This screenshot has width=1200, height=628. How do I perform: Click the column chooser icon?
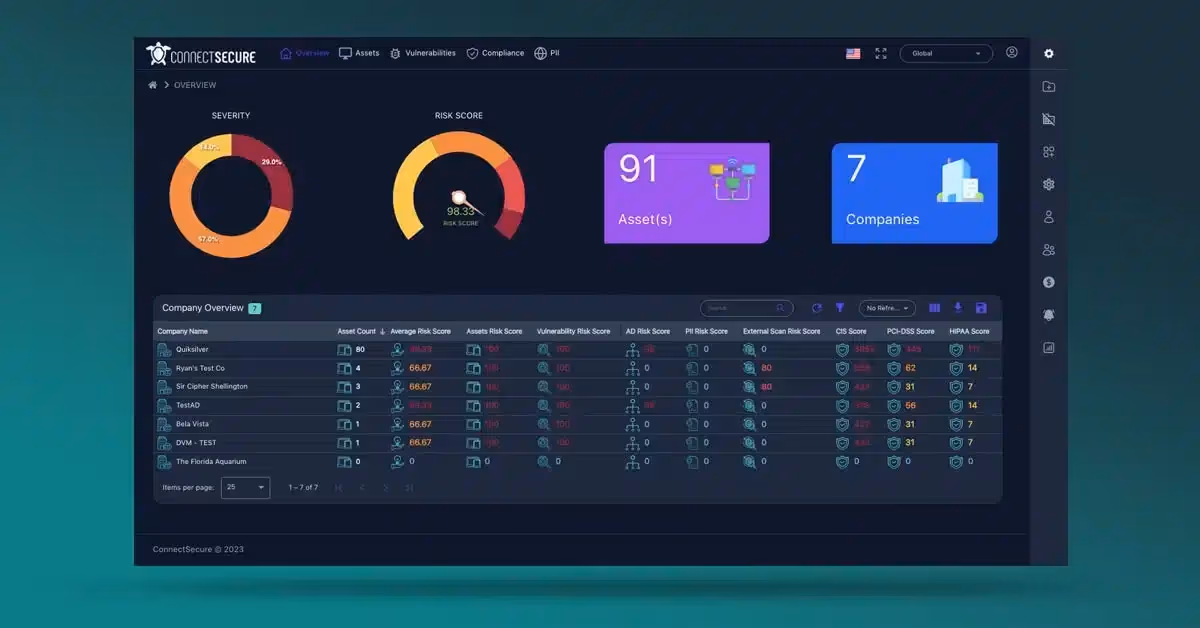935,308
